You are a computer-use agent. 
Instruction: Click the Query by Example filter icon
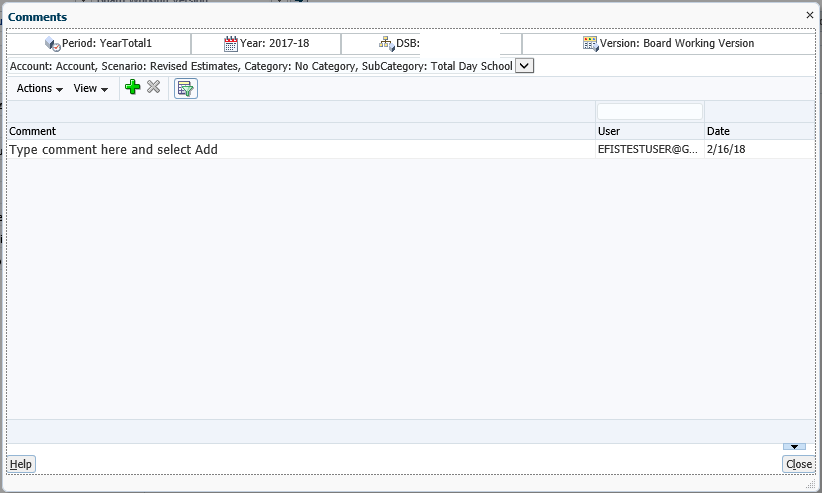coord(185,89)
